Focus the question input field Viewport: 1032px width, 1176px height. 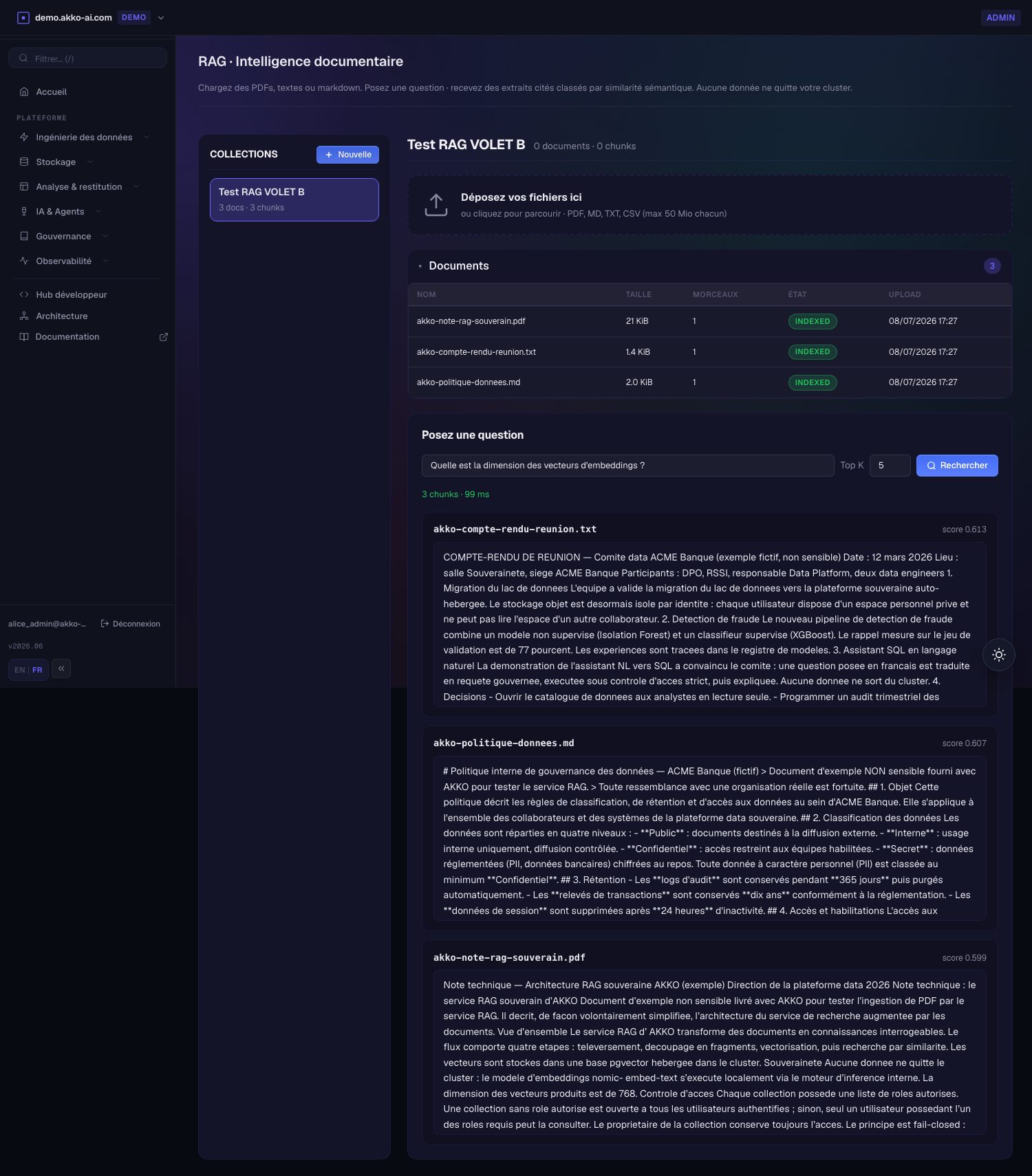pyautogui.click(x=627, y=466)
